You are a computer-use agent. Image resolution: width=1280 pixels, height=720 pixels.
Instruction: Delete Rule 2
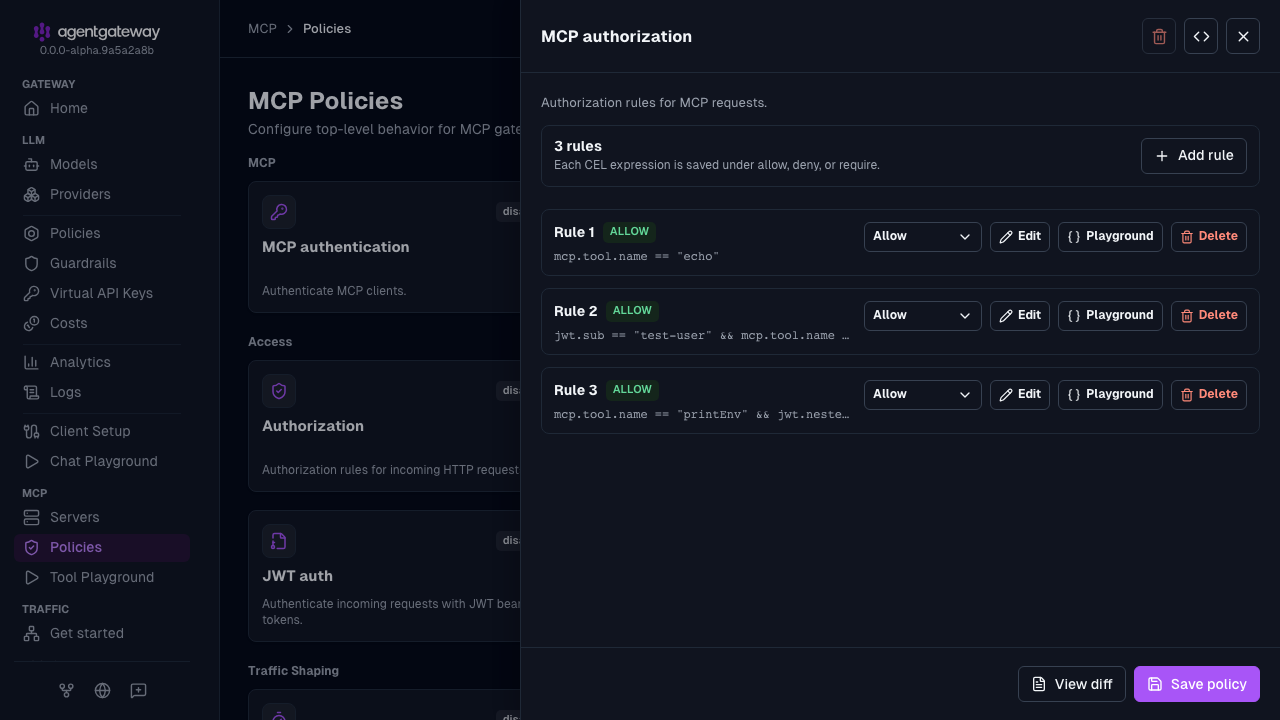(1209, 315)
